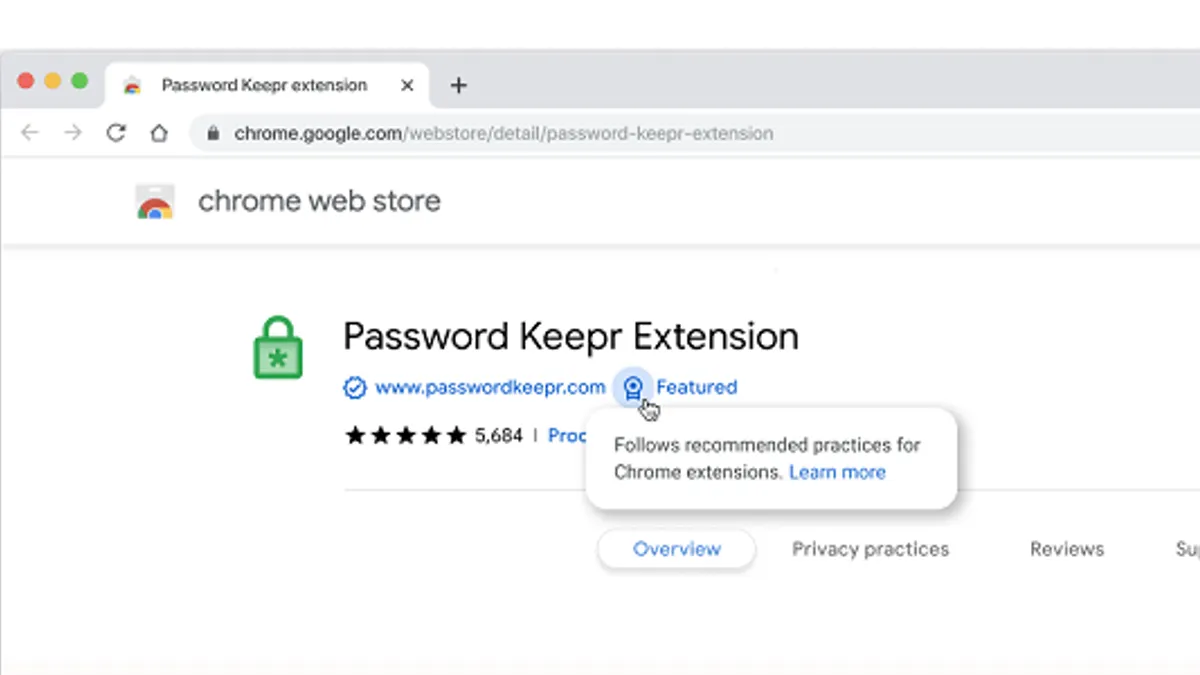Click the Featured ribbon badge icon
Screen dimensions: 1200x675
pyautogui.click(x=632, y=387)
